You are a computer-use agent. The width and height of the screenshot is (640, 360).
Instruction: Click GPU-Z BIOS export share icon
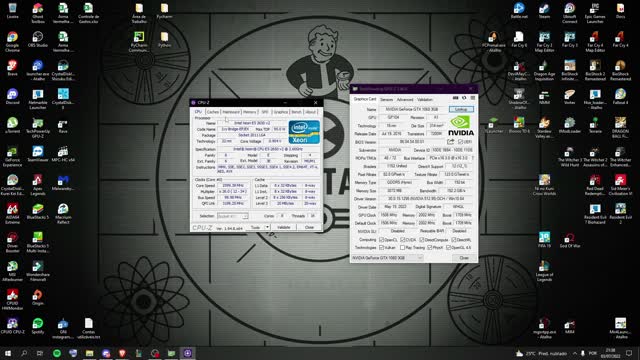(450, 142)
